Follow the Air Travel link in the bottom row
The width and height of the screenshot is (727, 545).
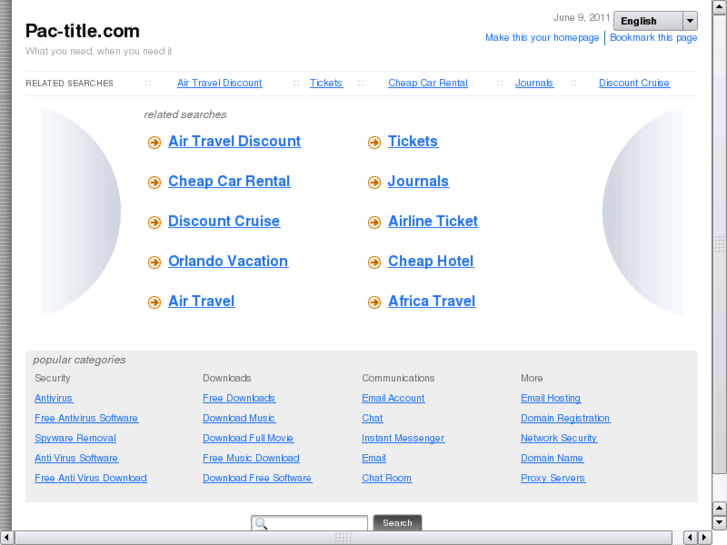(x=201, y=301)
